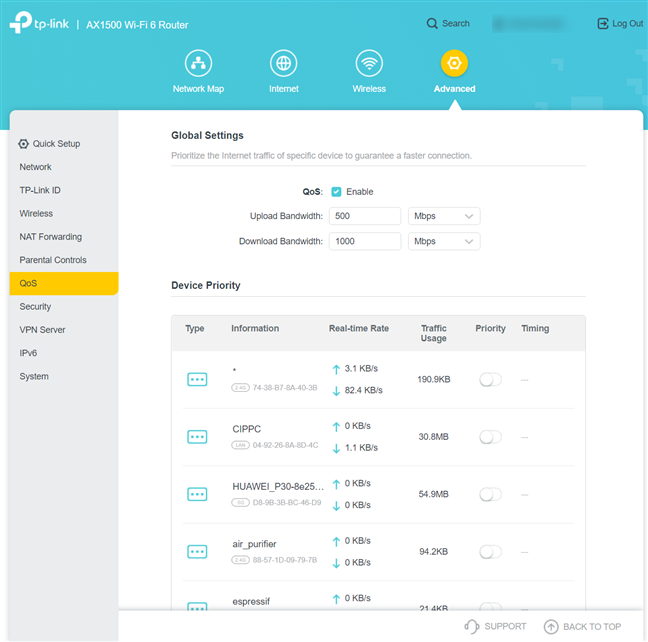Uncheck the QoS Enable checkbox

pyautogui.click(x=336, y=192)
